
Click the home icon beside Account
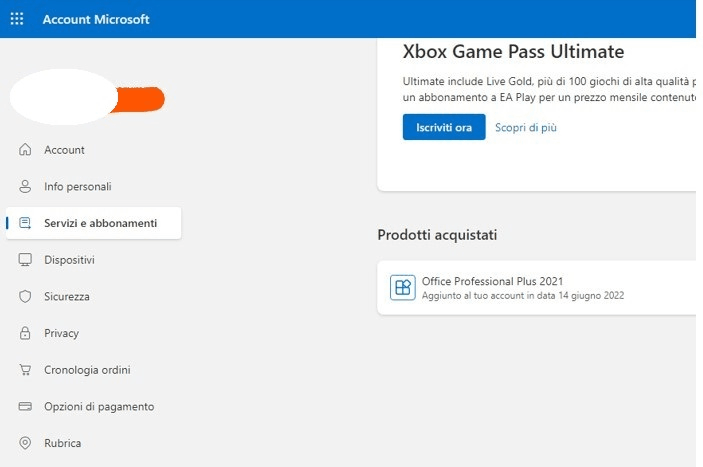(x=25, y=149)
